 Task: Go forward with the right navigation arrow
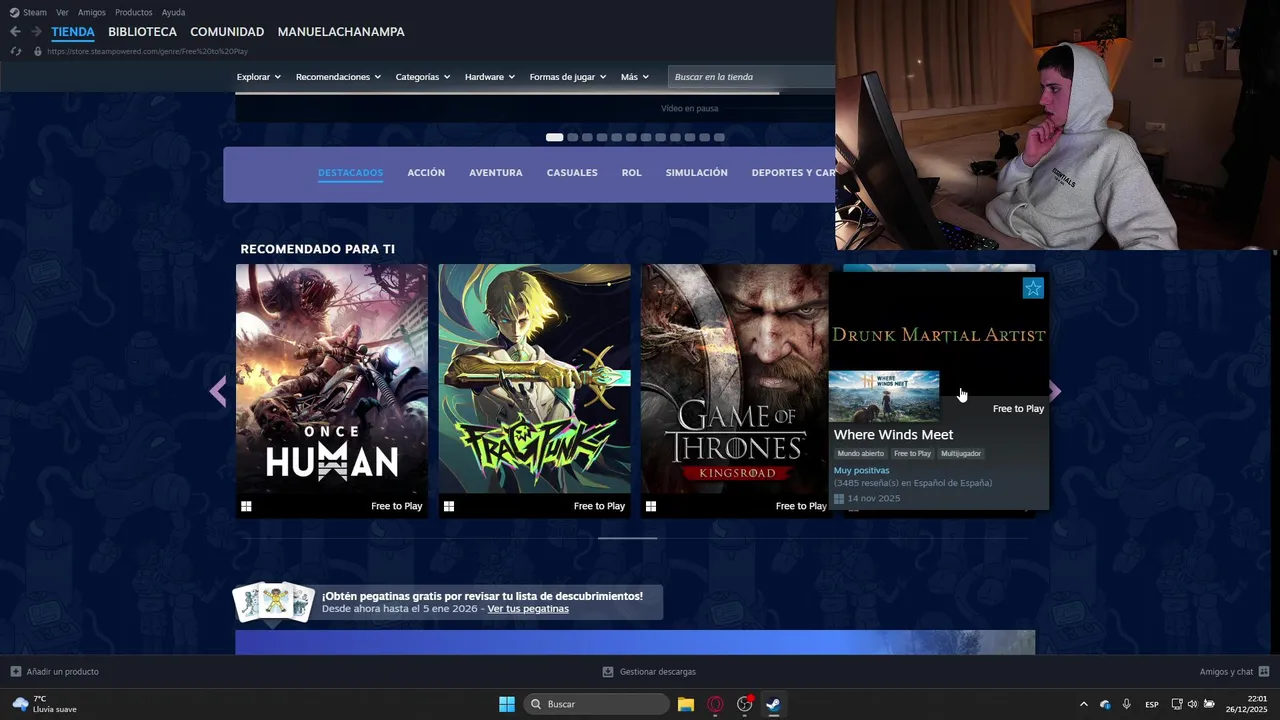click(x=36, y=32)
